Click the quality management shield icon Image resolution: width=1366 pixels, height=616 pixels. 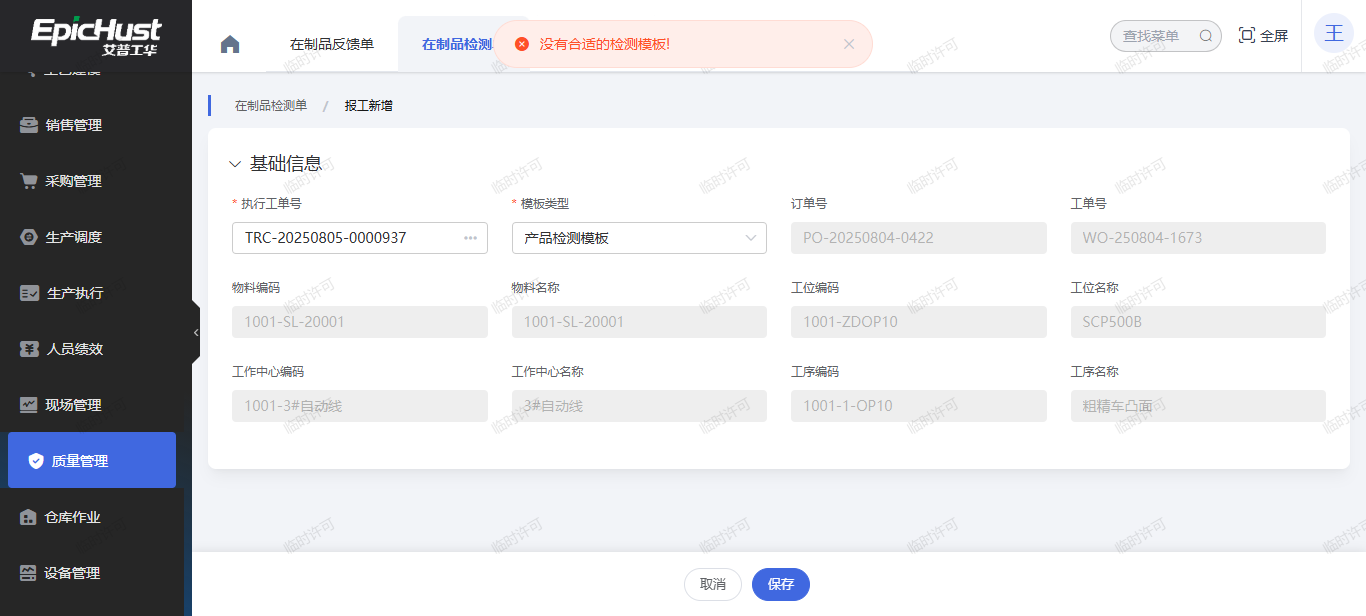point(36,461)
